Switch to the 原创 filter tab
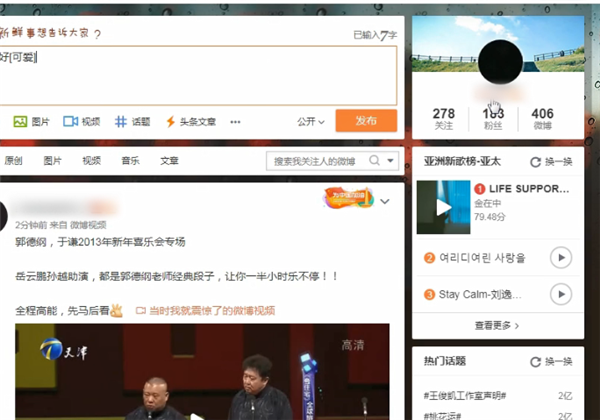Image resolution: width=600 pixels, height=420 pixels. click(x=13, y=161)
